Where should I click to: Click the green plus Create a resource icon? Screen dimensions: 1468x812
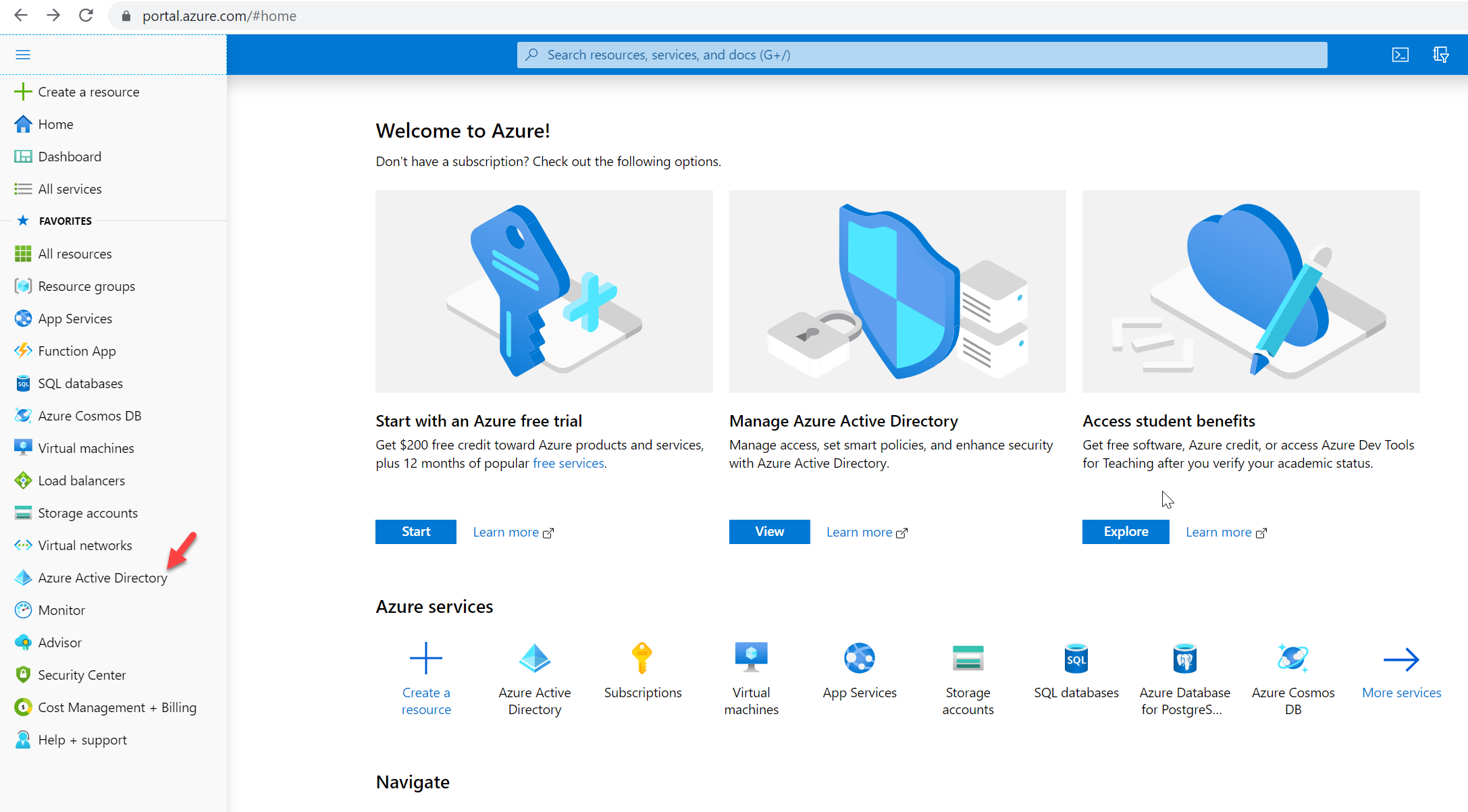[x=23, y=91]
